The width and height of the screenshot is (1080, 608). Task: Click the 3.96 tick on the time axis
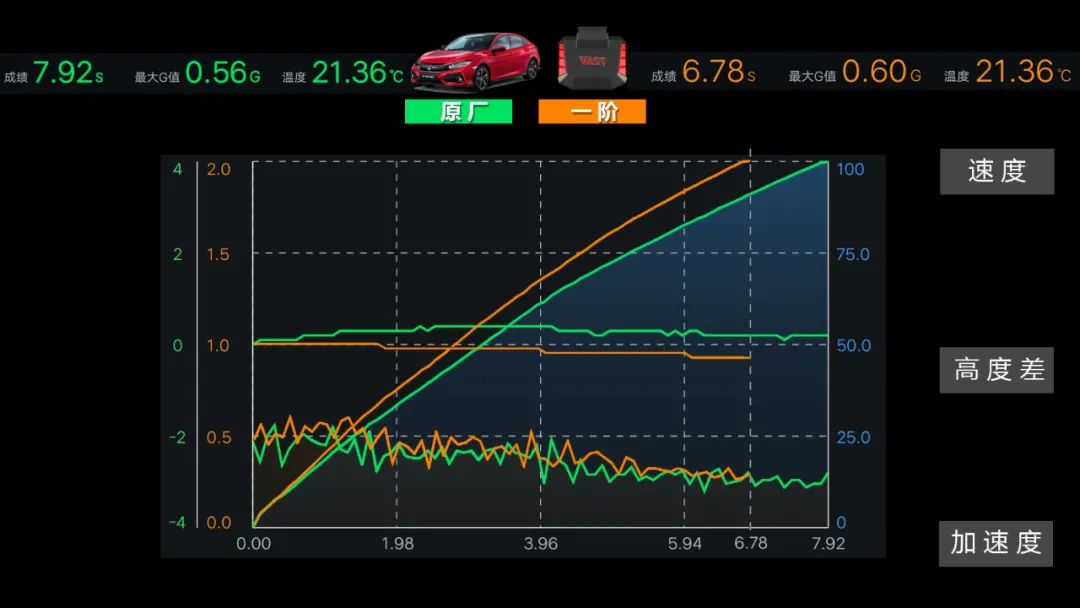pos(540,543)
